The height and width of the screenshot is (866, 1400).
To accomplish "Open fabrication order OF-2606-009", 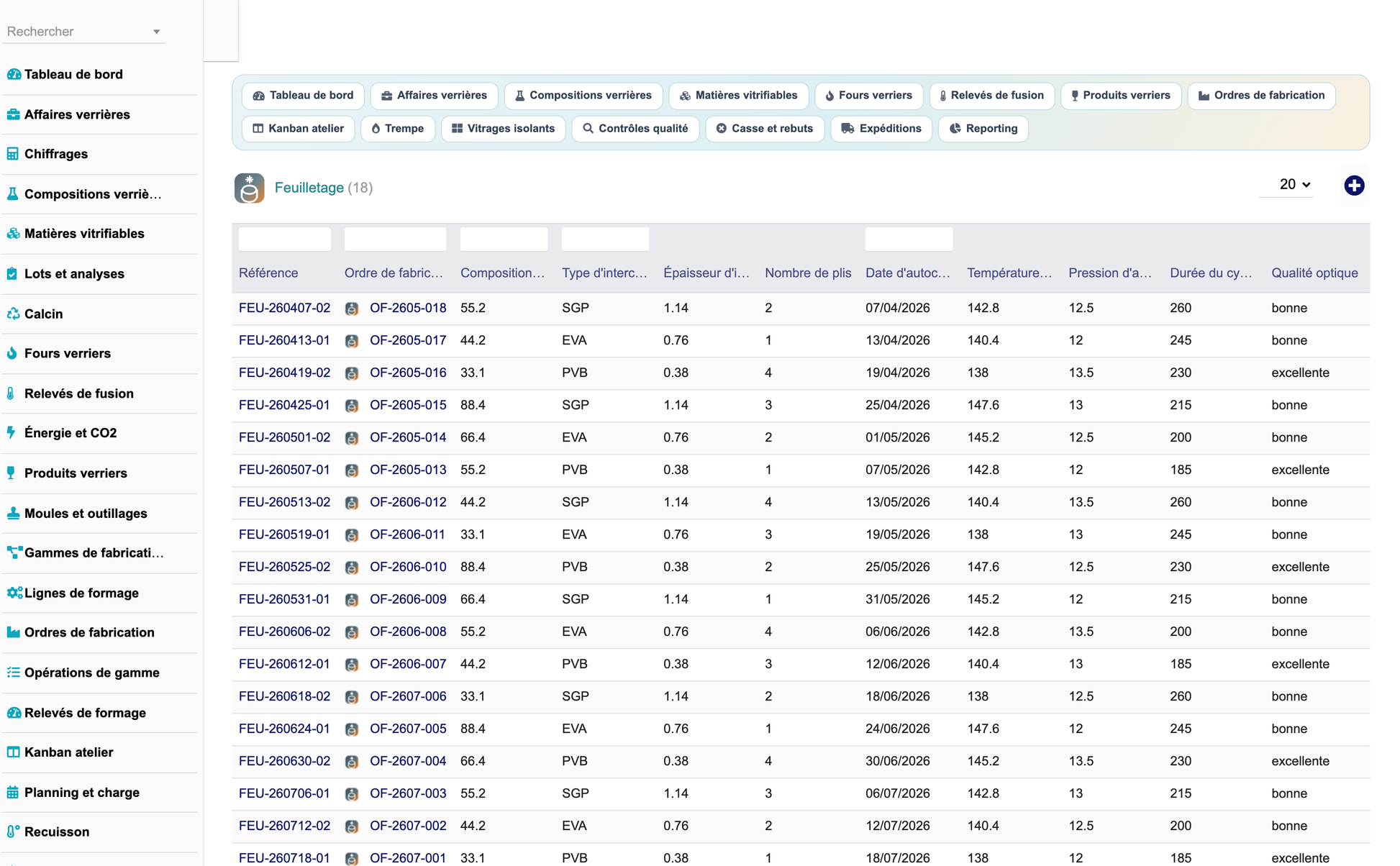I will click(408, 599).
